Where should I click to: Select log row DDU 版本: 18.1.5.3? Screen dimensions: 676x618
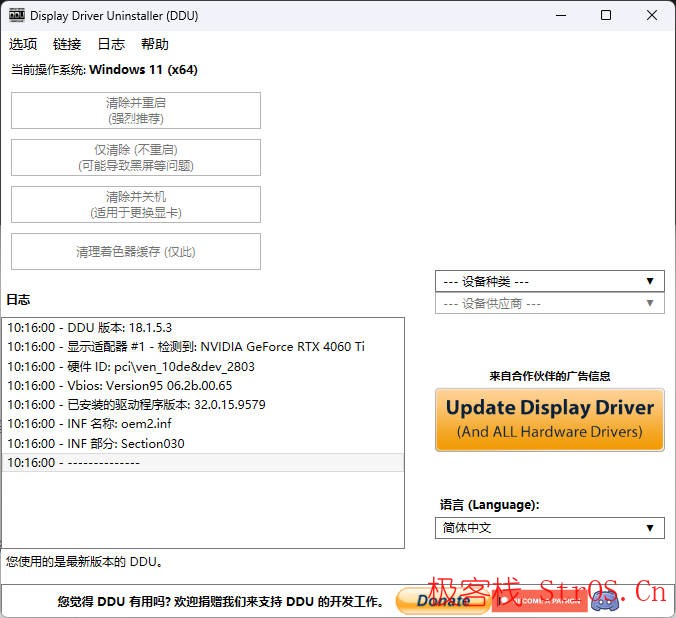click(x=203, y=328)
